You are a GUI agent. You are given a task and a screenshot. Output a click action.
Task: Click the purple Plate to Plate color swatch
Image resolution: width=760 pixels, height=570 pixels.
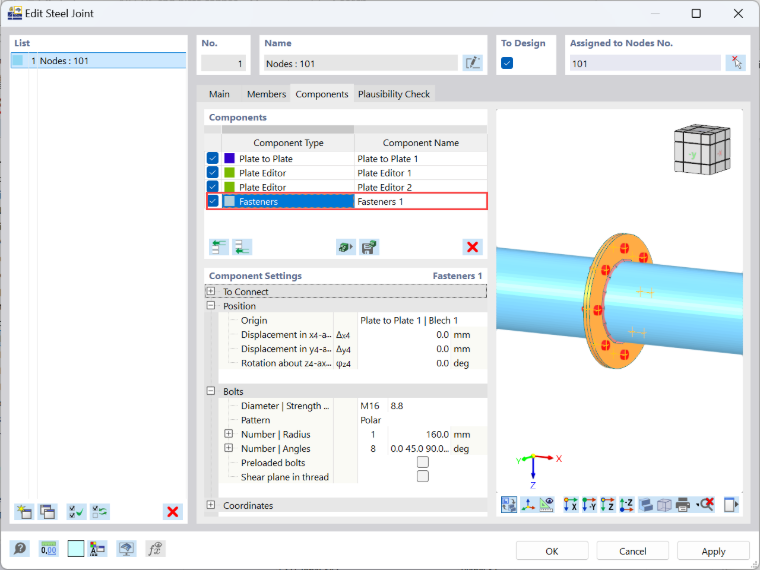[x=229, y=158]
